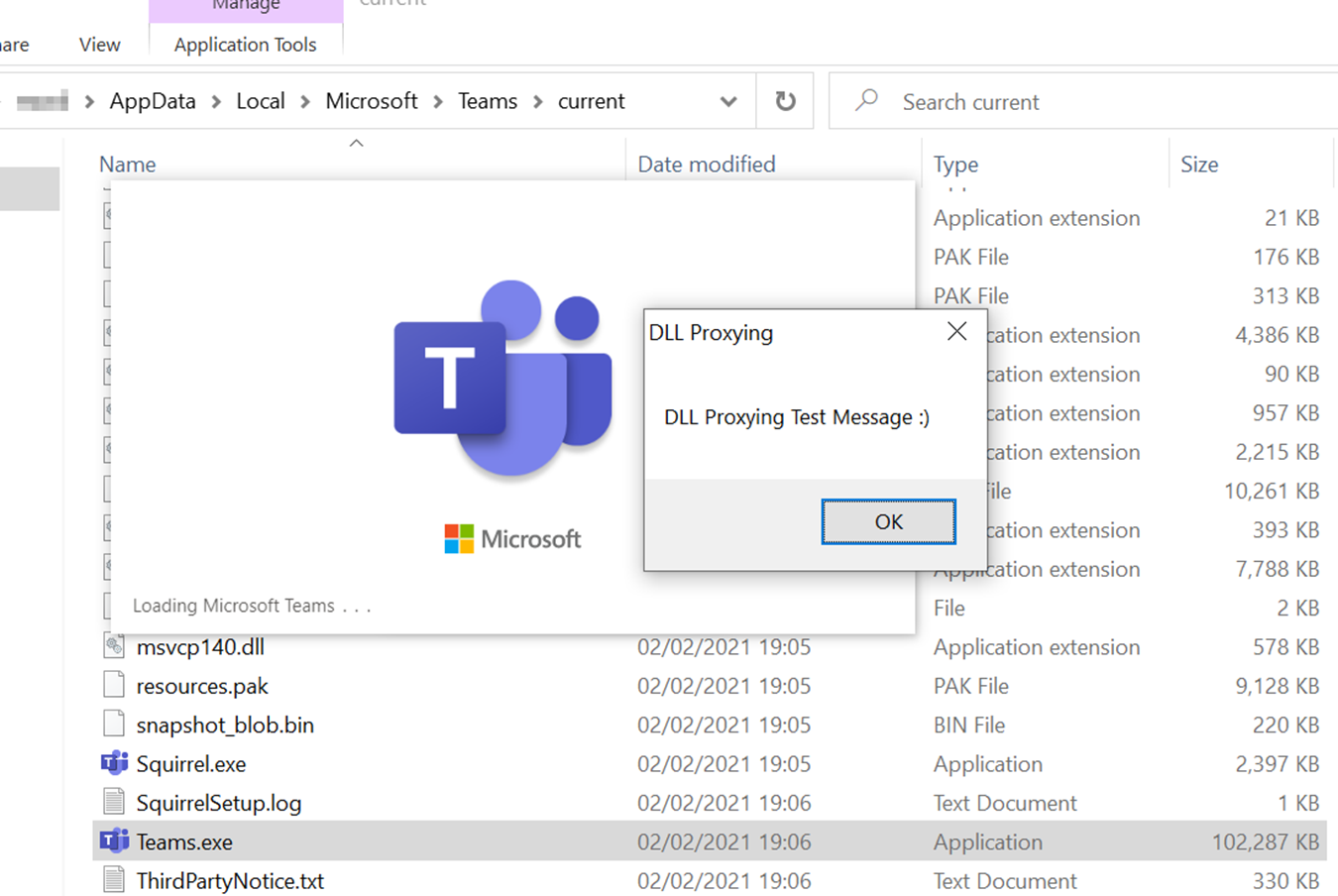Click the Loading Microsoft Teams status text
Image resolution: width=1338 pixels, height=896 pixels.
(252, 606)
